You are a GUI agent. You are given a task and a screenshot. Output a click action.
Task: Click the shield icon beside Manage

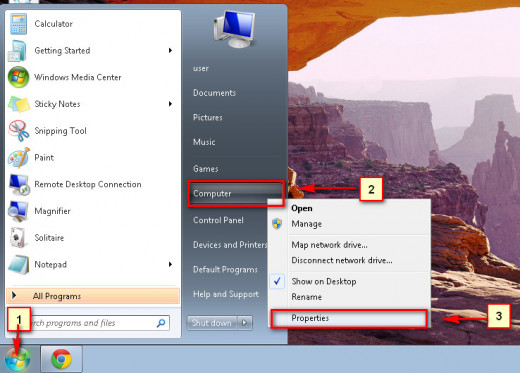click(277, 224)
